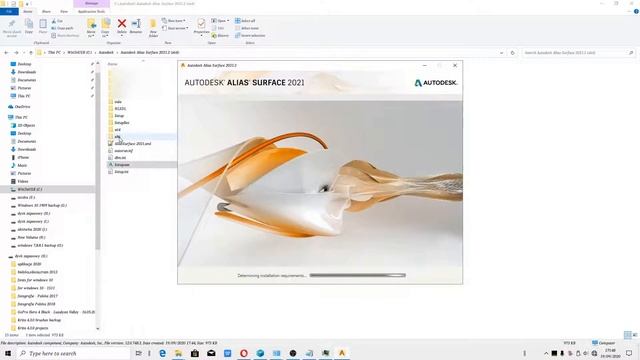The image size is (640, 360).
Task: Expand the address bar history dropdown
Action: click(x=501, y=53)
